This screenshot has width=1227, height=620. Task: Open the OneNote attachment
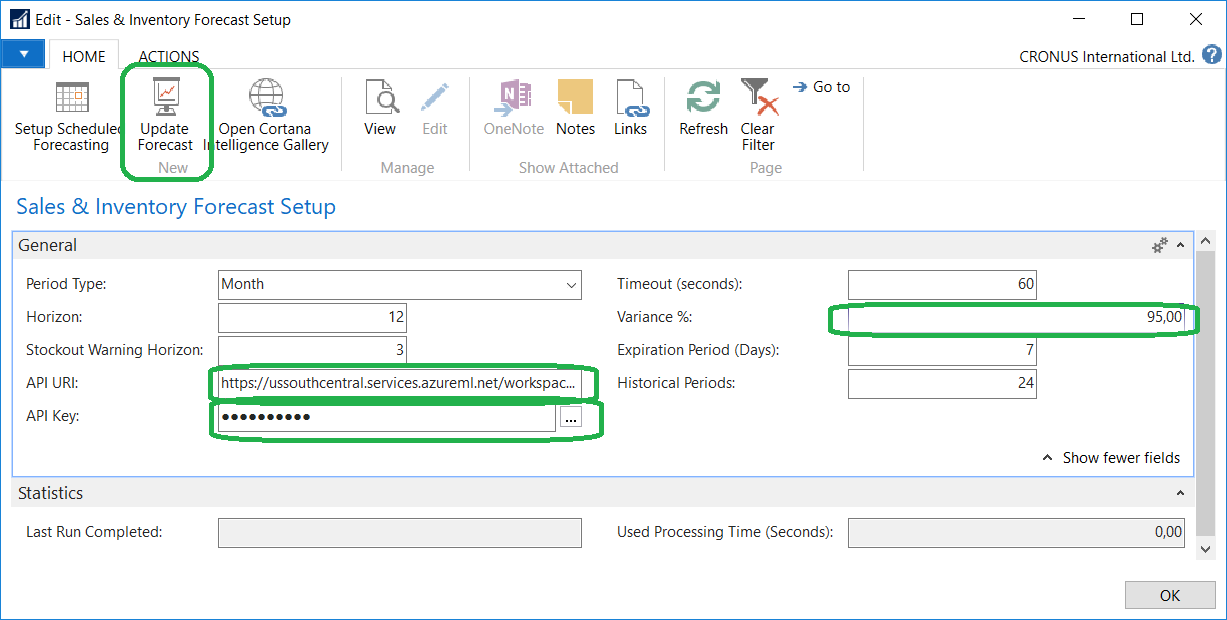click(x=513, y=99)
